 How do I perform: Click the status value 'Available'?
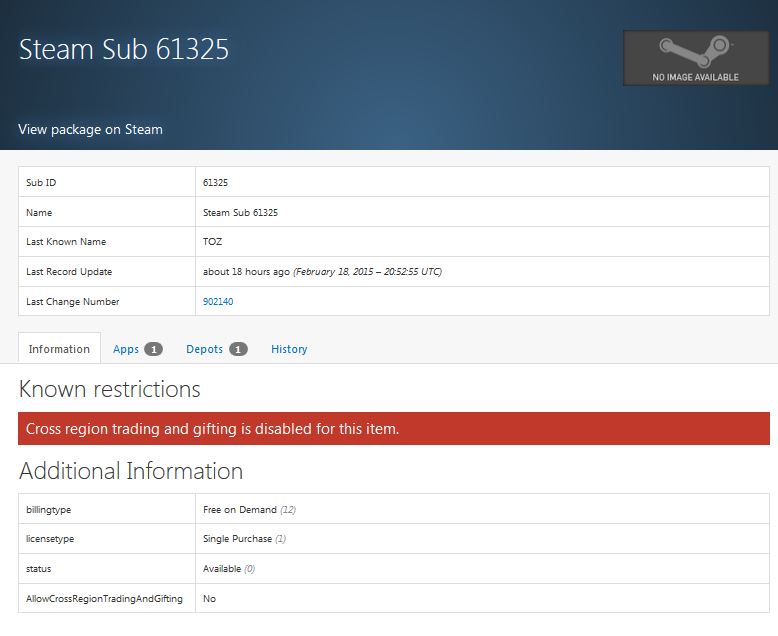pyautogui.click(x=222, y=569)
